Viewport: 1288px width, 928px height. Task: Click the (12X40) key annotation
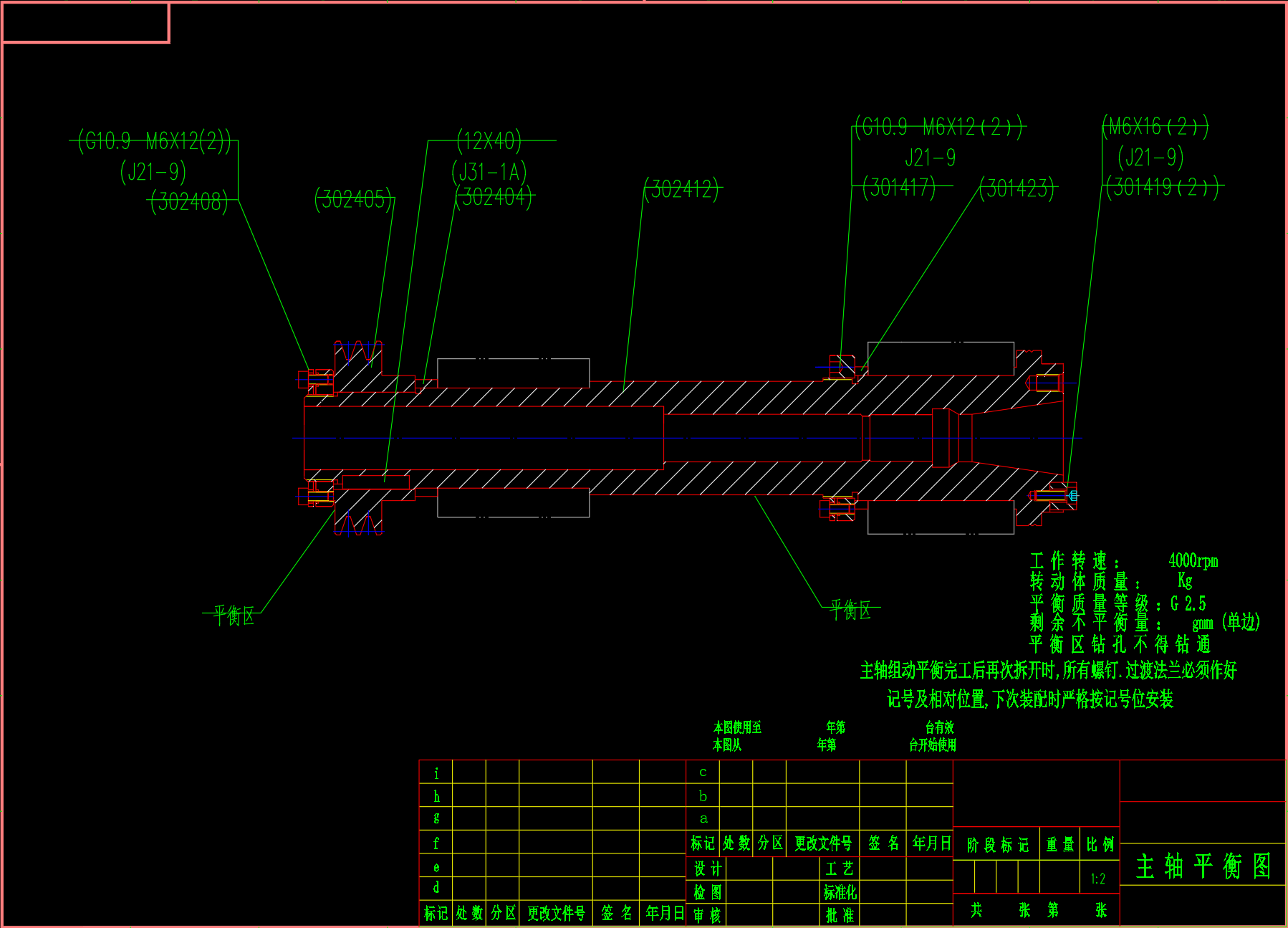click(x=489, y=140)
